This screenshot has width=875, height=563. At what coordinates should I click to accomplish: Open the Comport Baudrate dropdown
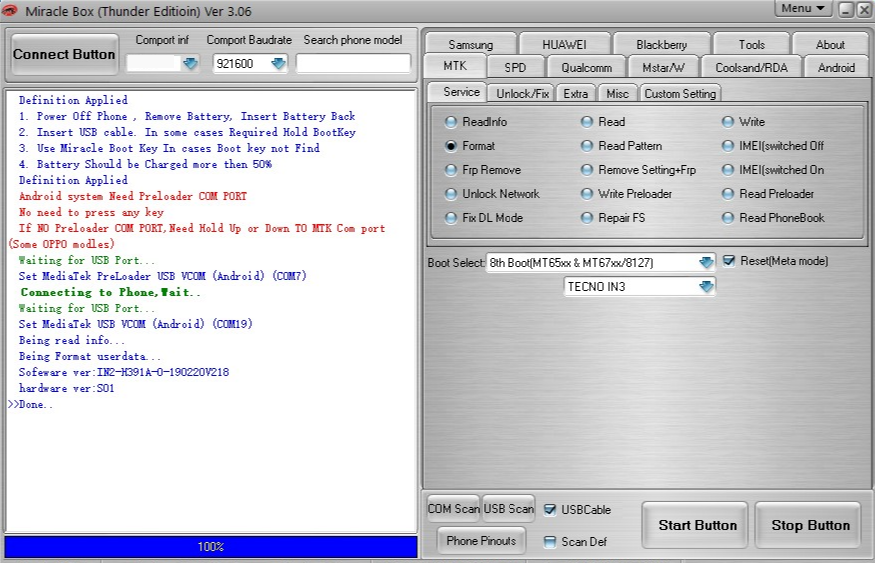click(278, 63)
